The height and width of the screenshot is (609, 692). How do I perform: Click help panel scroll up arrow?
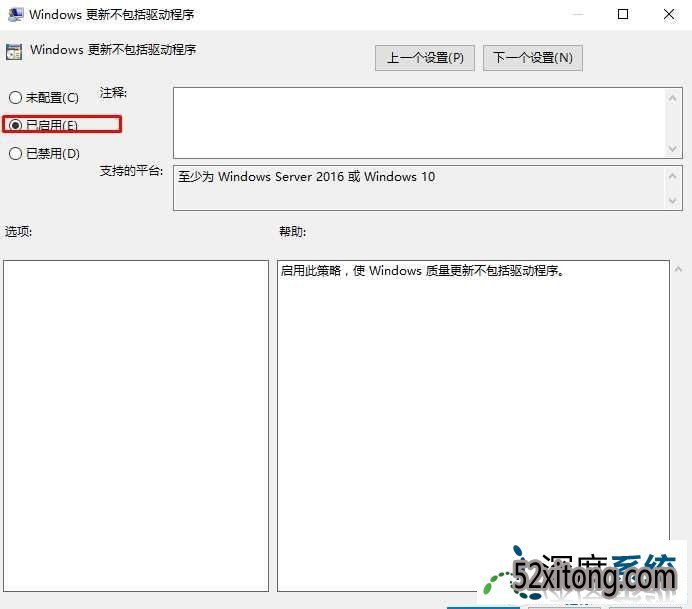pyautogui.click(x=678, y=269)
